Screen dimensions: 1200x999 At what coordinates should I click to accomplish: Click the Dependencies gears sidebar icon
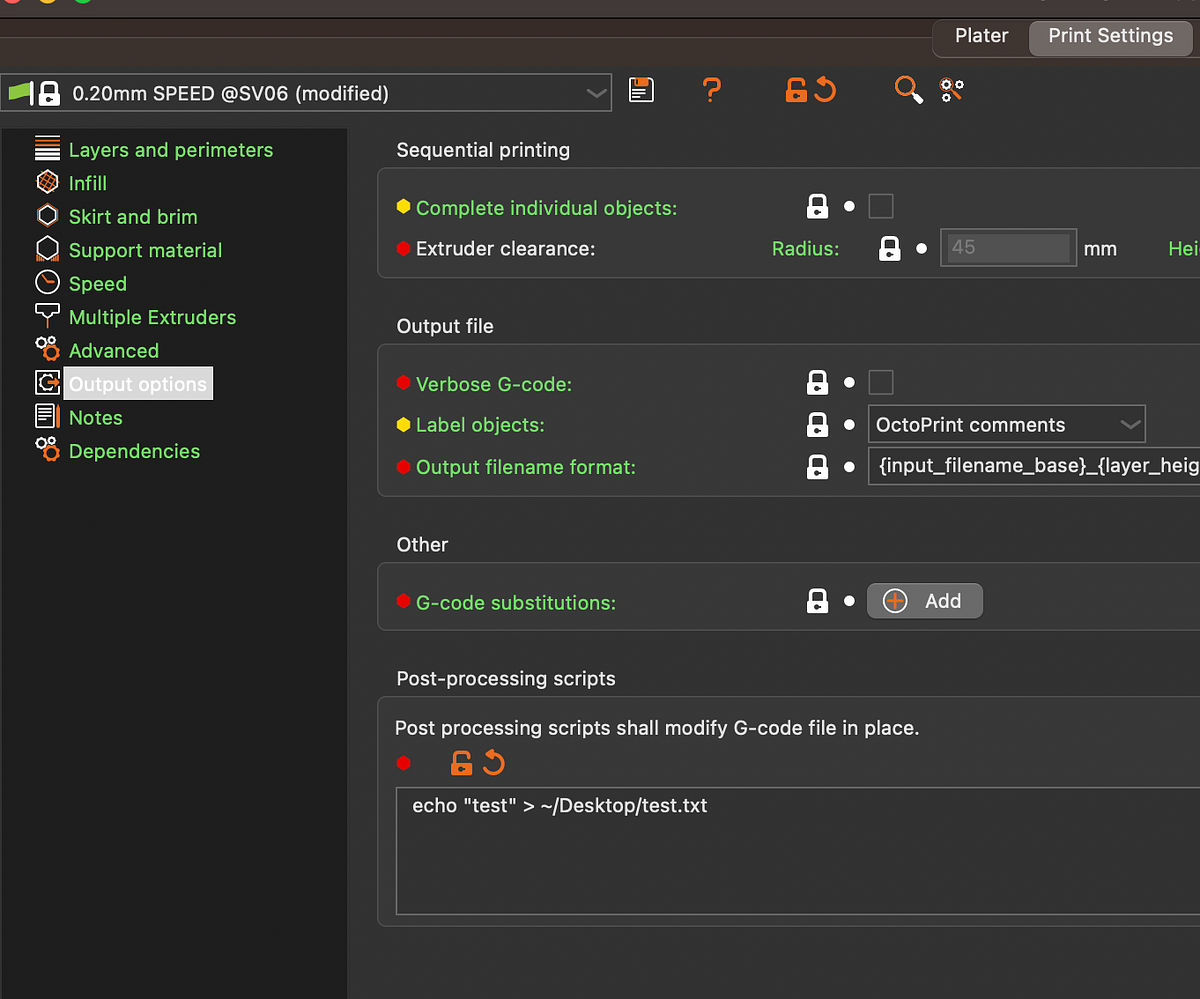47,451
